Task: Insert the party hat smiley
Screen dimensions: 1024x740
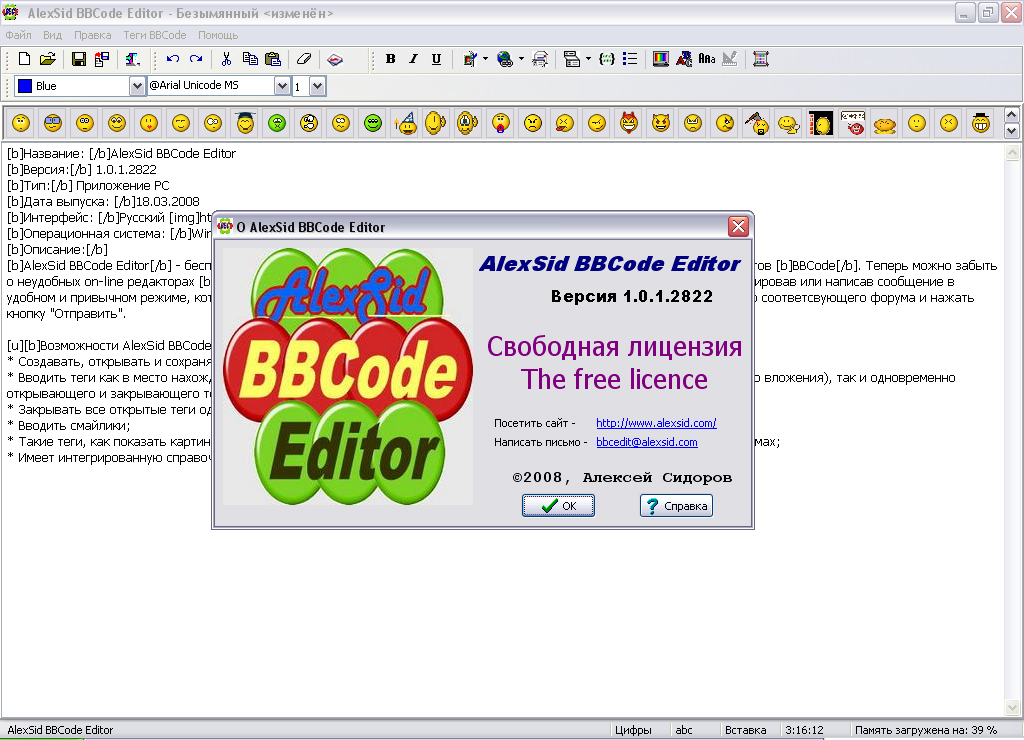Action: [406, 123]
